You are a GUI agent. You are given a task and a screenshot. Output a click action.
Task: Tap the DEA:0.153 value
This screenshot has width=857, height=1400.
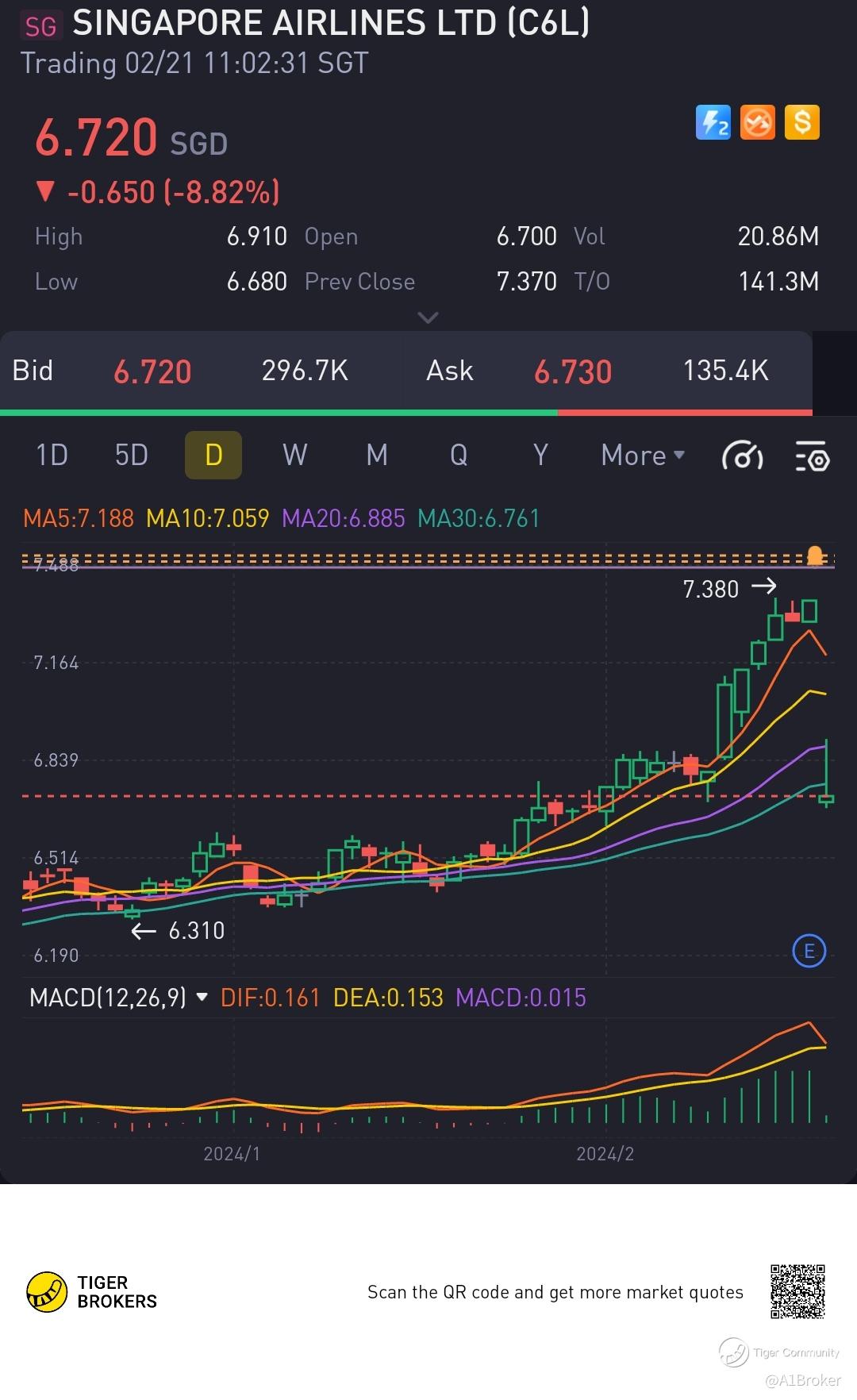(x=388, y=998)
